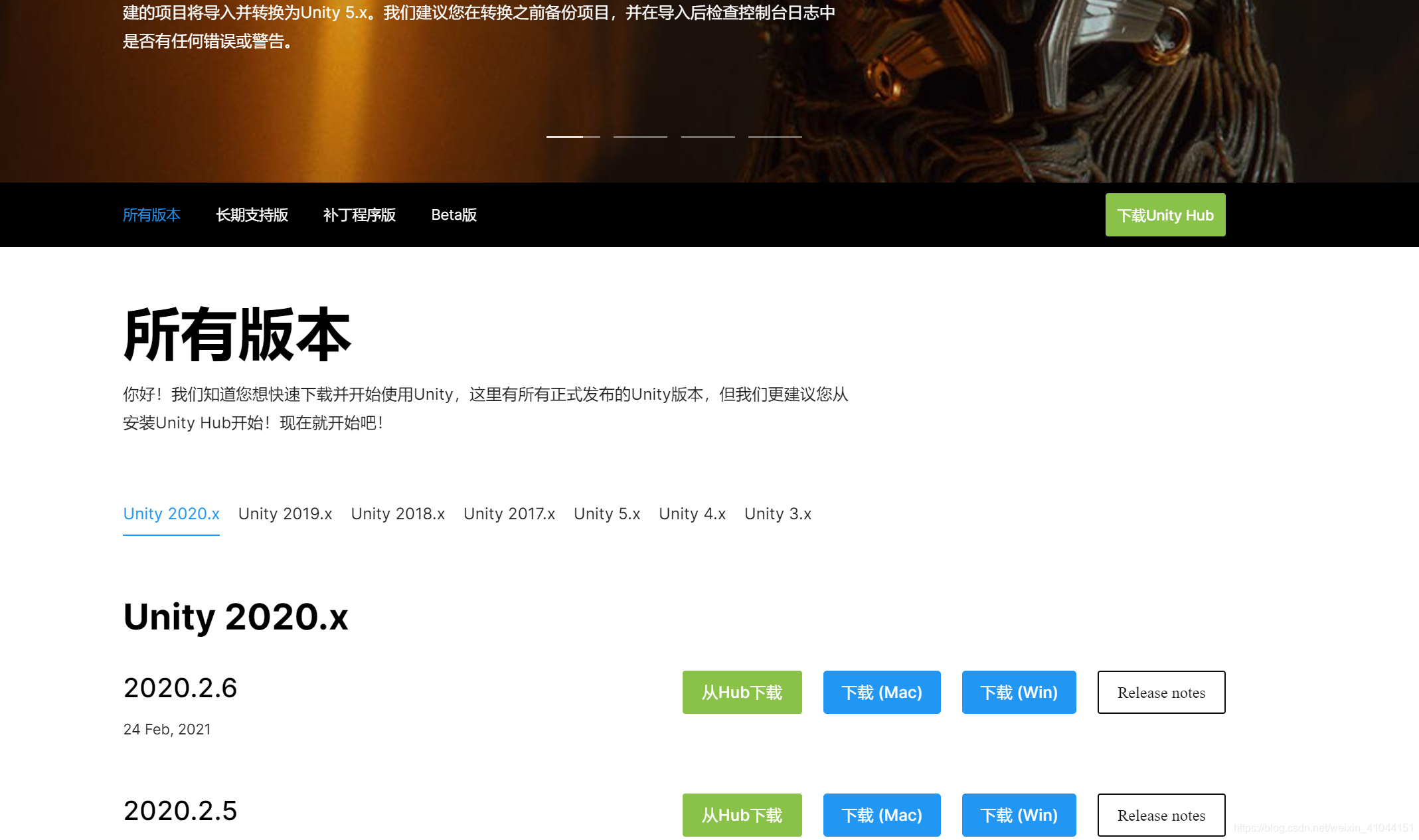Open the 所有版本 nav tab
This screenshot has width=1419, height=840.
(151, 215)
